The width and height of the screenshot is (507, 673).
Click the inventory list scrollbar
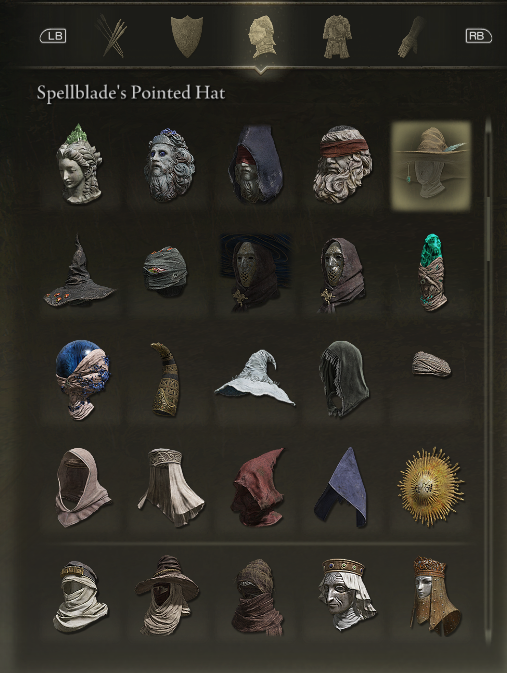(x=488, y=380)
